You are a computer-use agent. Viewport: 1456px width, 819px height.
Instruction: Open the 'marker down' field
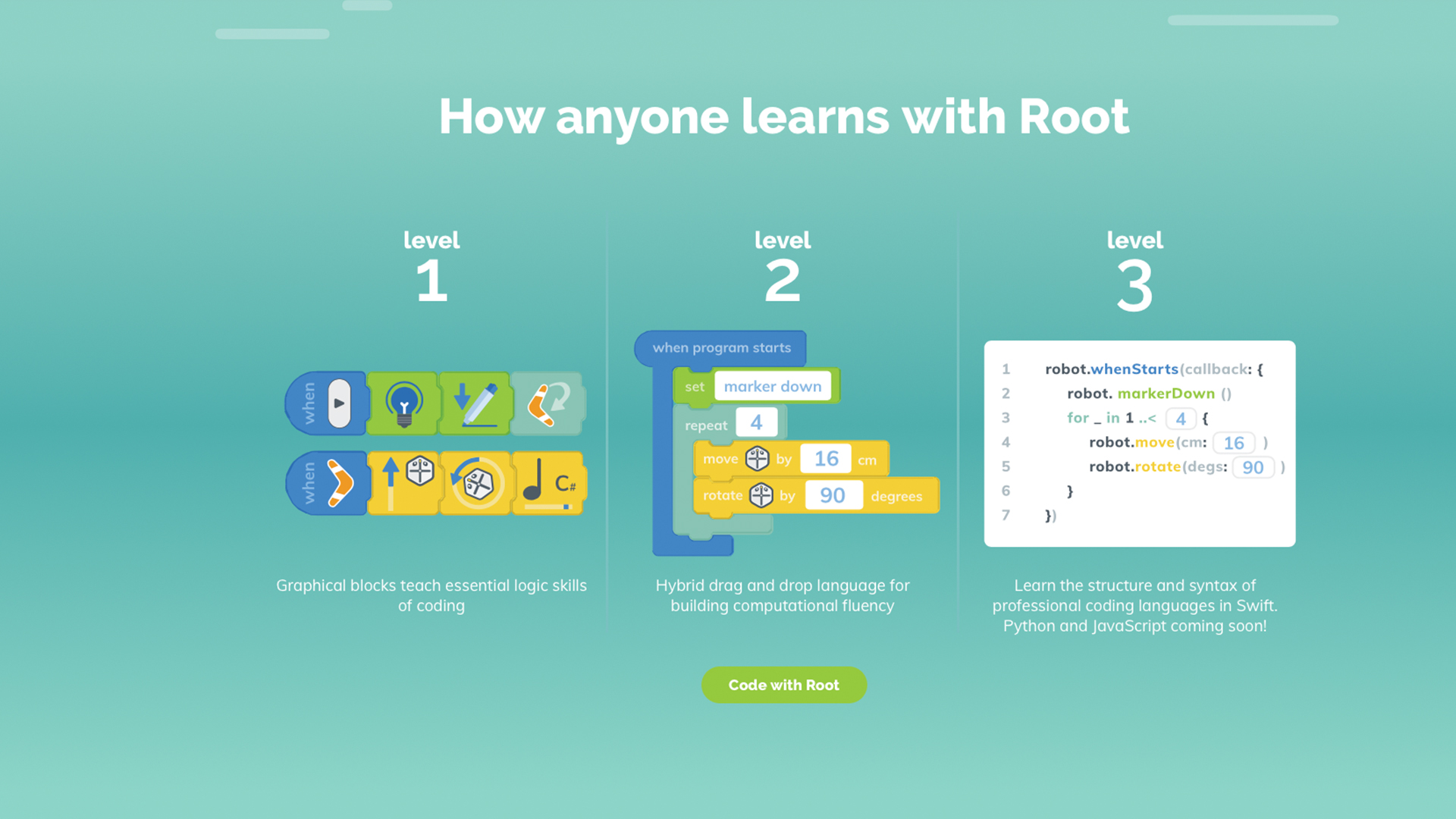click(773, 386)
